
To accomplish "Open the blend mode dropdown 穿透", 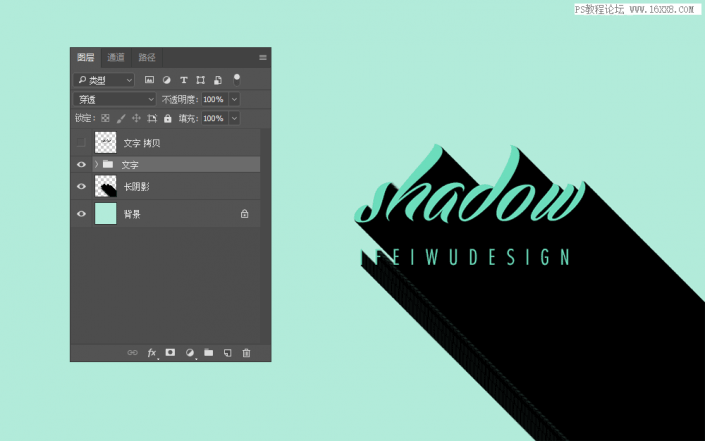I will click(115, 99).
